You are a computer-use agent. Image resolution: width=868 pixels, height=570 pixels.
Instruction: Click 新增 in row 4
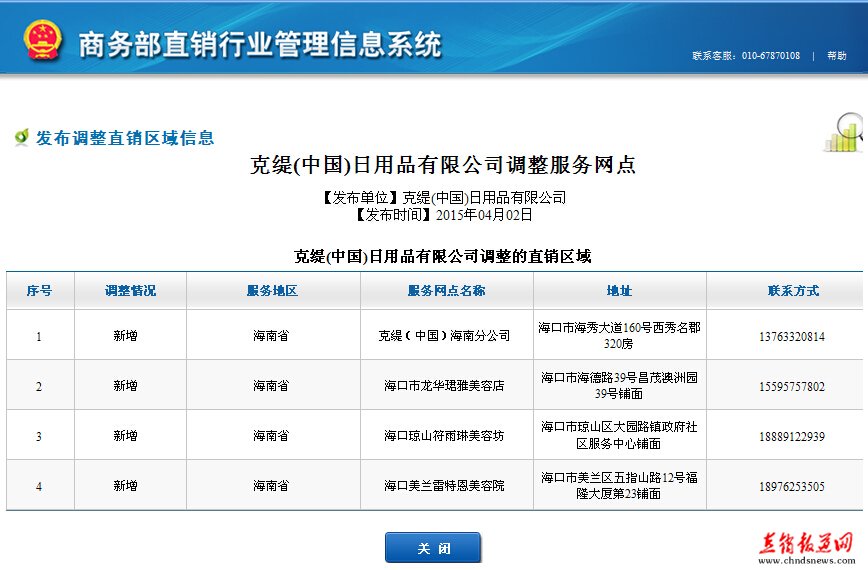click(x=125, y=485)
